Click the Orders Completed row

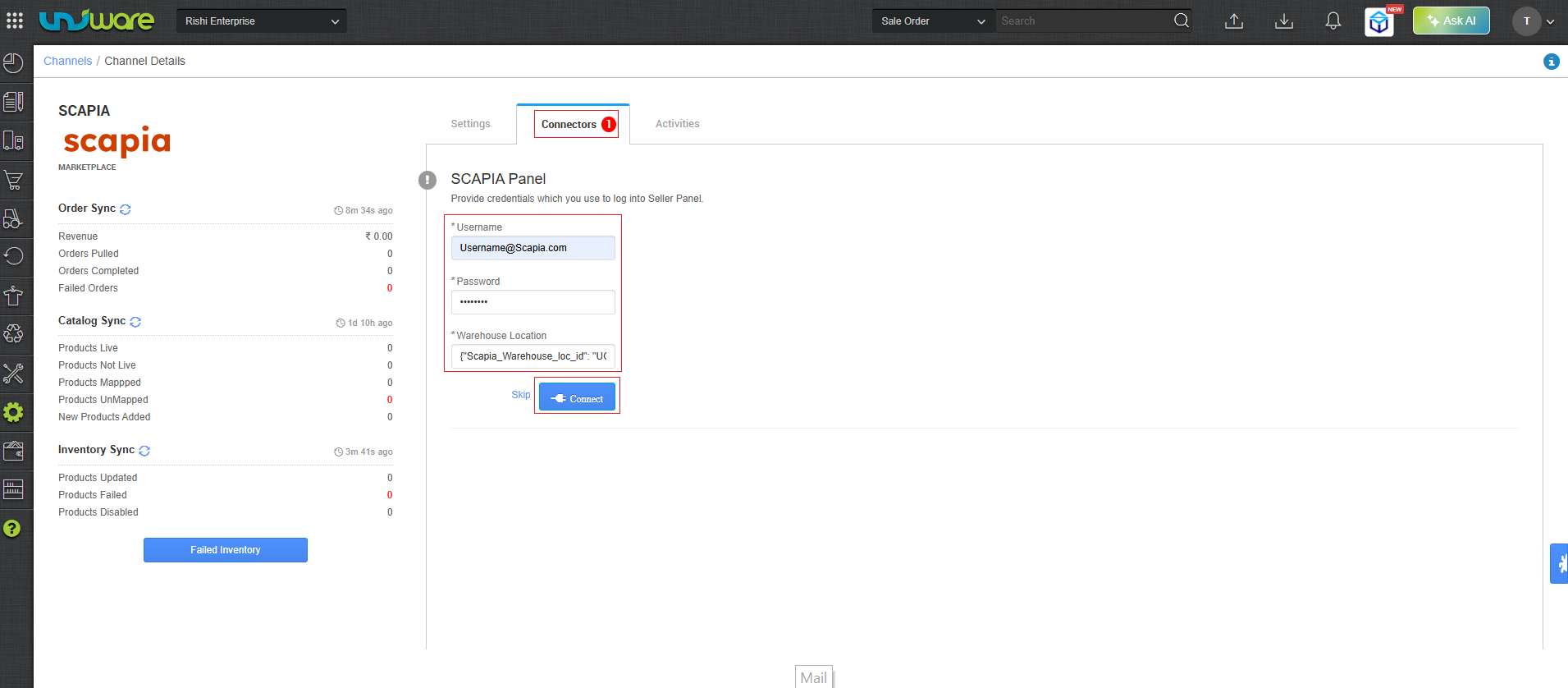[226, 271]
